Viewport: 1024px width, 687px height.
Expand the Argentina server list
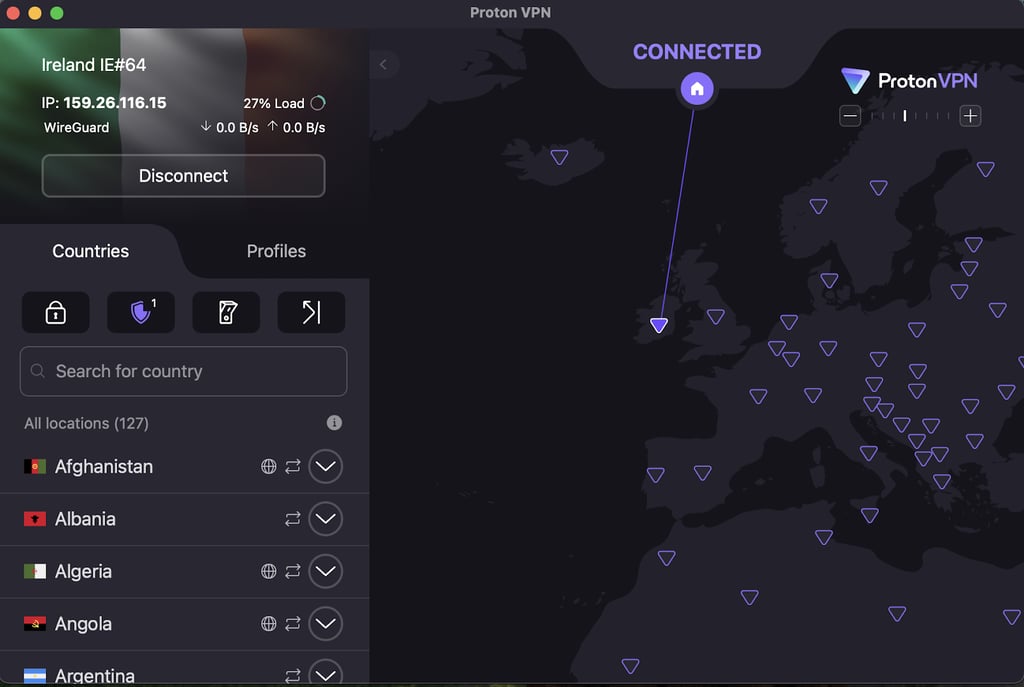click(x=325, y=674)
